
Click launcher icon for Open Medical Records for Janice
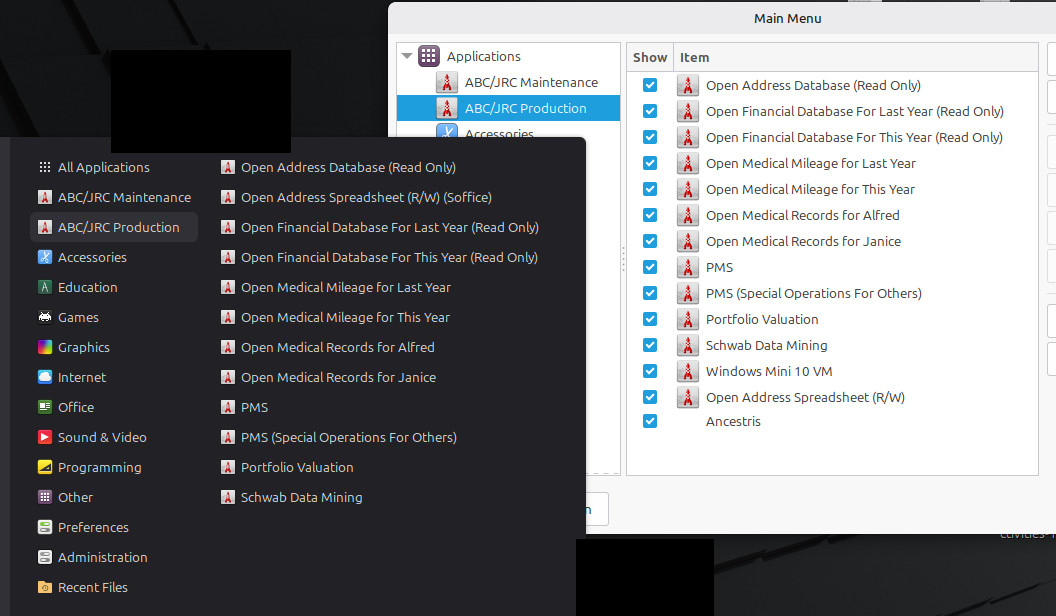pos(228,377)
